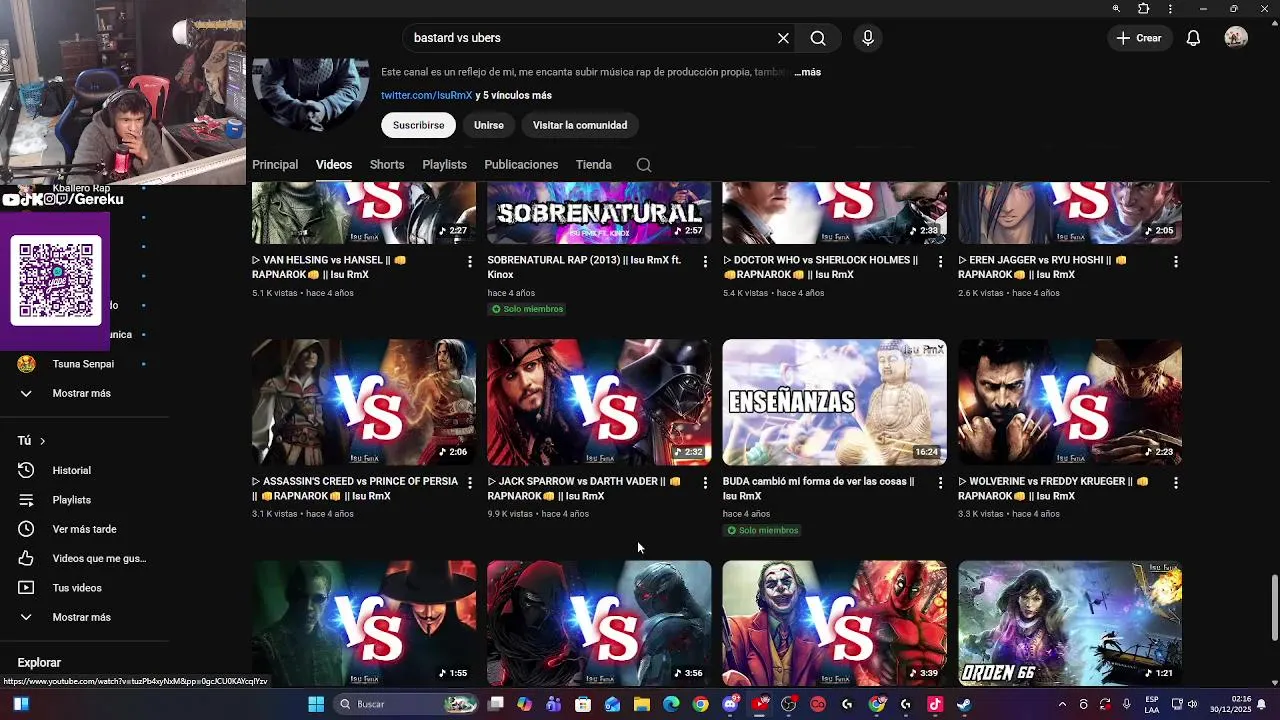Expand Mostrar más under Tus videos
The image size is (1280, 720).
coord(81,617)
